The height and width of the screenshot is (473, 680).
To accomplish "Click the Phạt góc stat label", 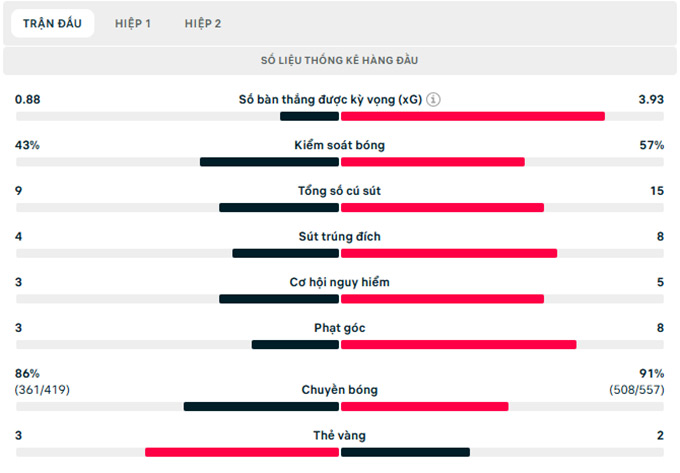I will 340,327.
